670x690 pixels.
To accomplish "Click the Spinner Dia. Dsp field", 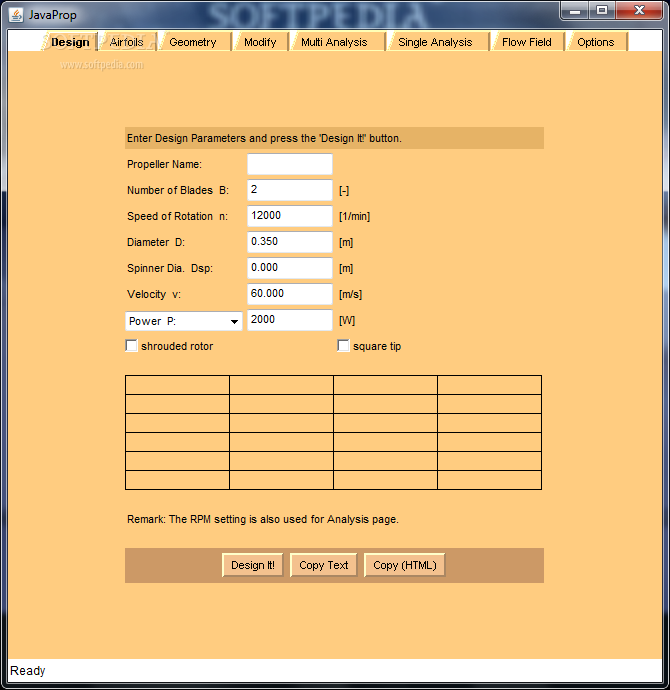I will click(290, 268).
